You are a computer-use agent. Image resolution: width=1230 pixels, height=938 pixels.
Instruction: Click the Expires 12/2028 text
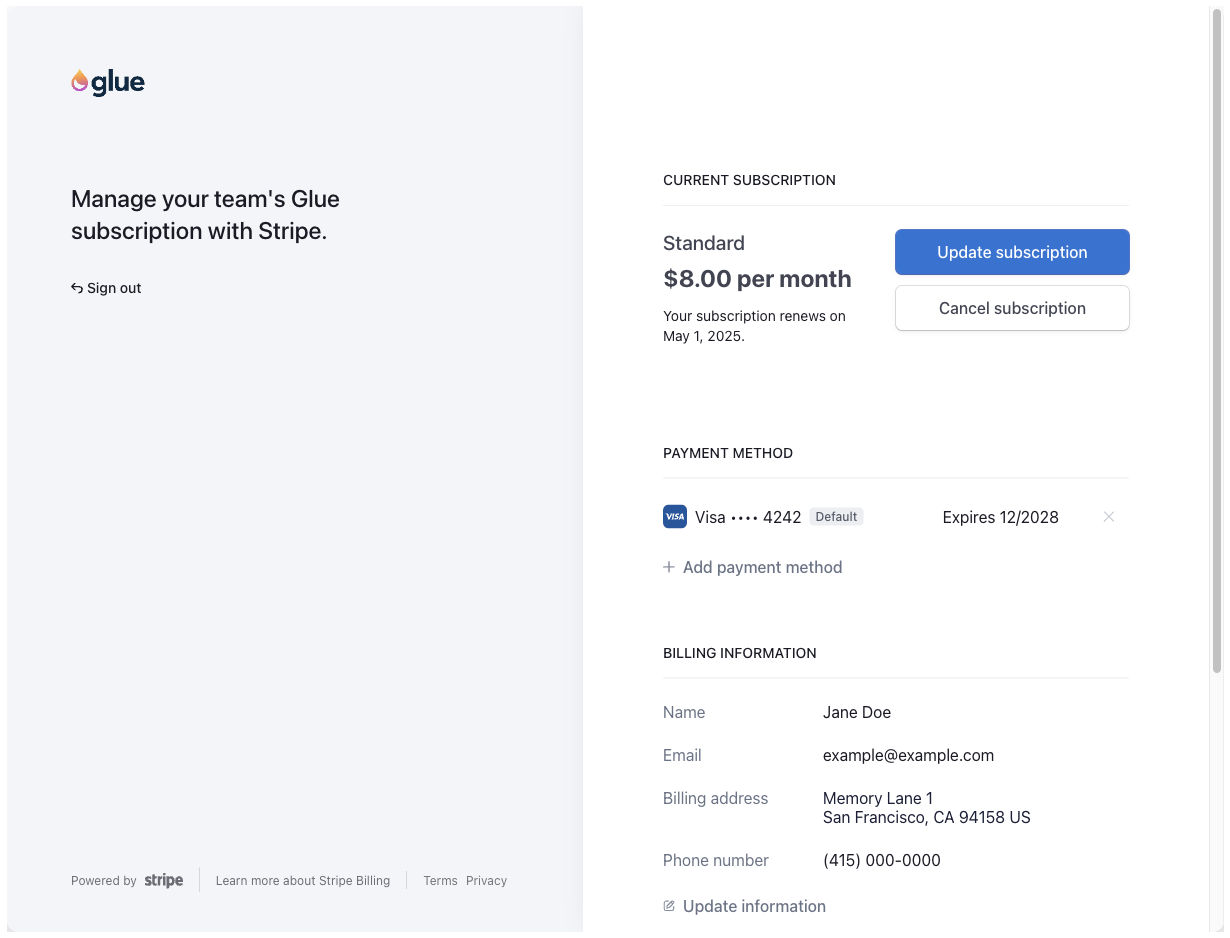(1000, 517)
